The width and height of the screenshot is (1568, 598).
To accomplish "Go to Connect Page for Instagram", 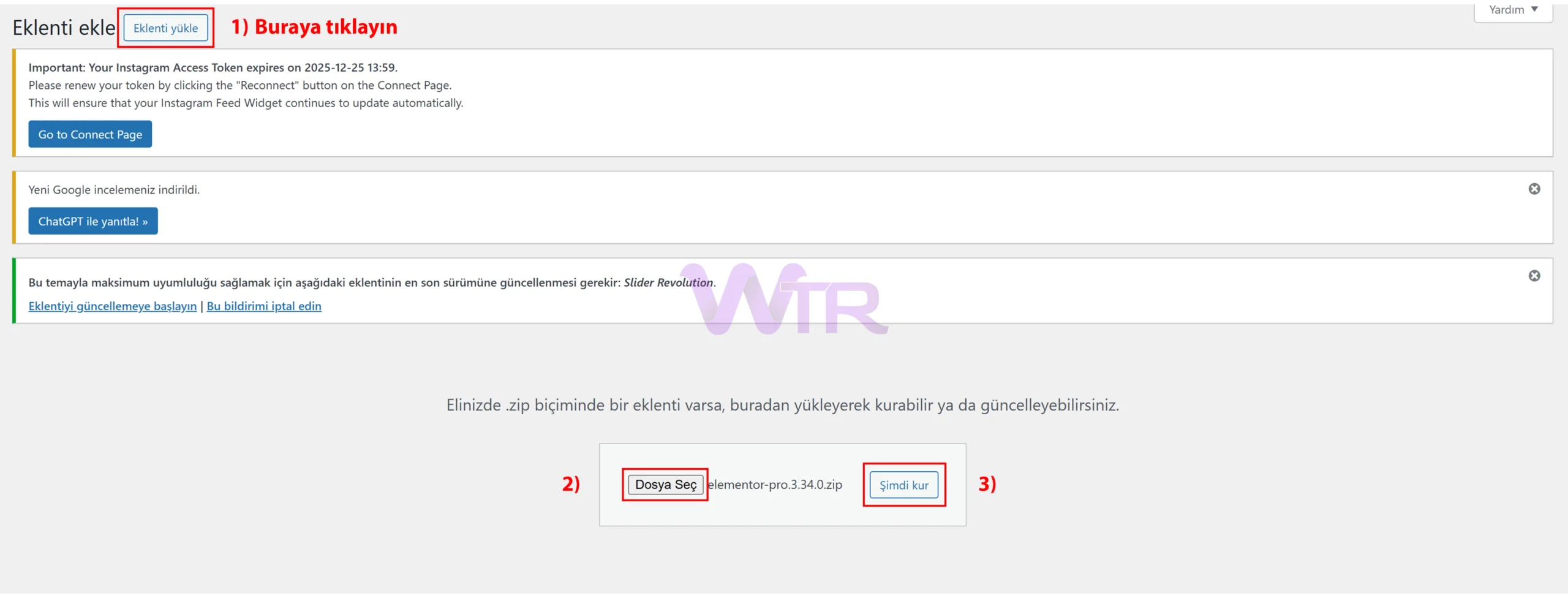I will point(90,134).
